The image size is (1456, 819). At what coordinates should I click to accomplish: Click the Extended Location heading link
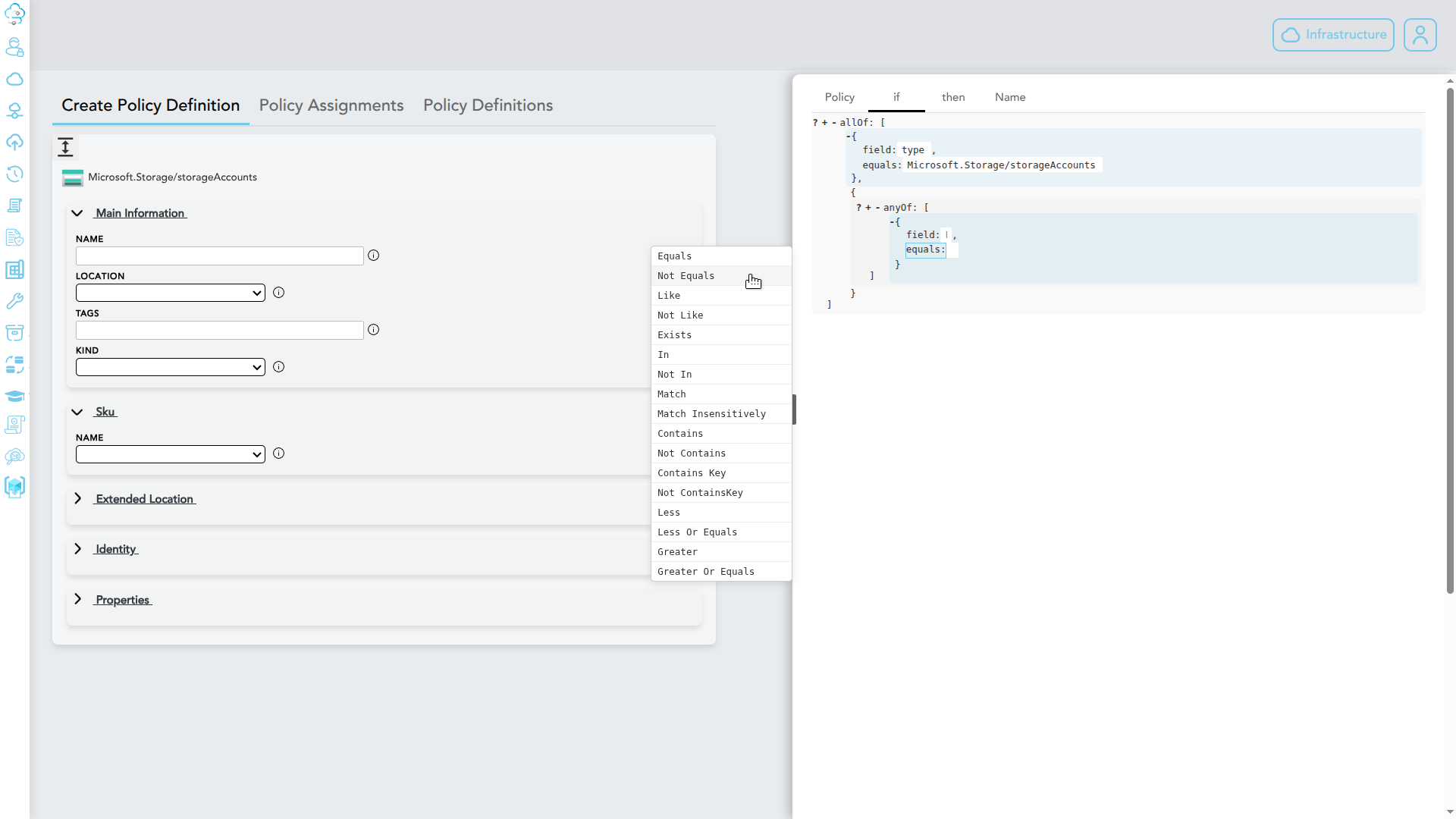pyautogui.click(x=145, y=499)
